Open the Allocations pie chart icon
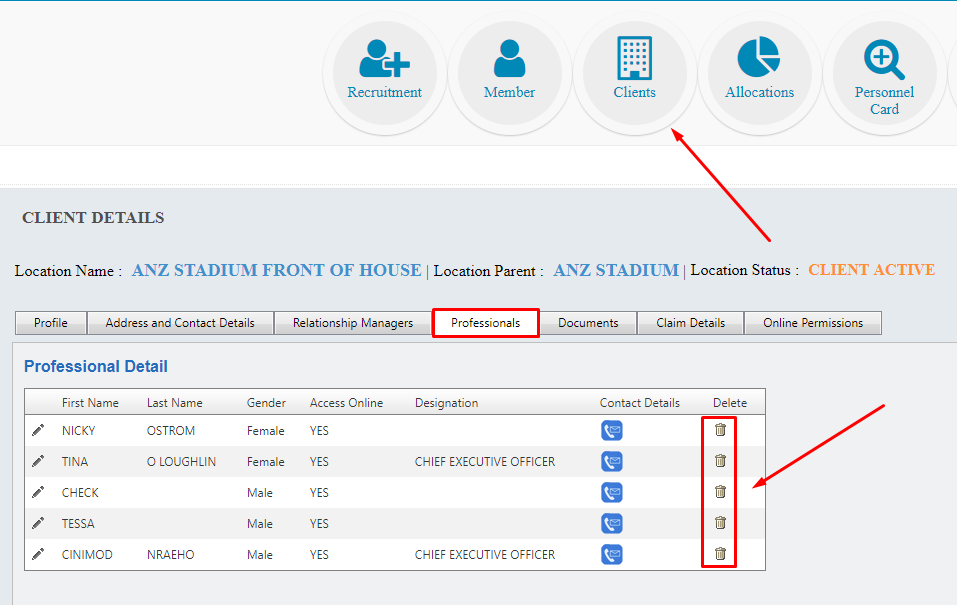This screenshot has height=605, width=957. tap(759, 57)
